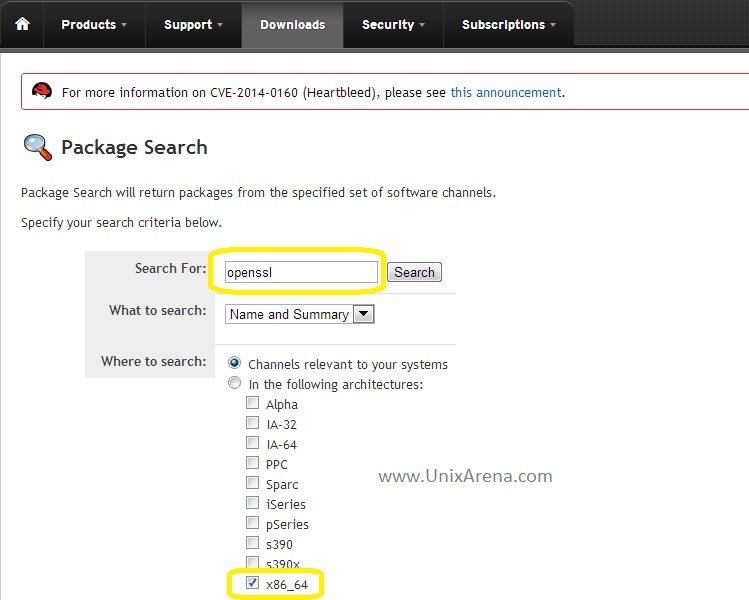Click the 'Package Search' heading text

click(x=134, y=148)
